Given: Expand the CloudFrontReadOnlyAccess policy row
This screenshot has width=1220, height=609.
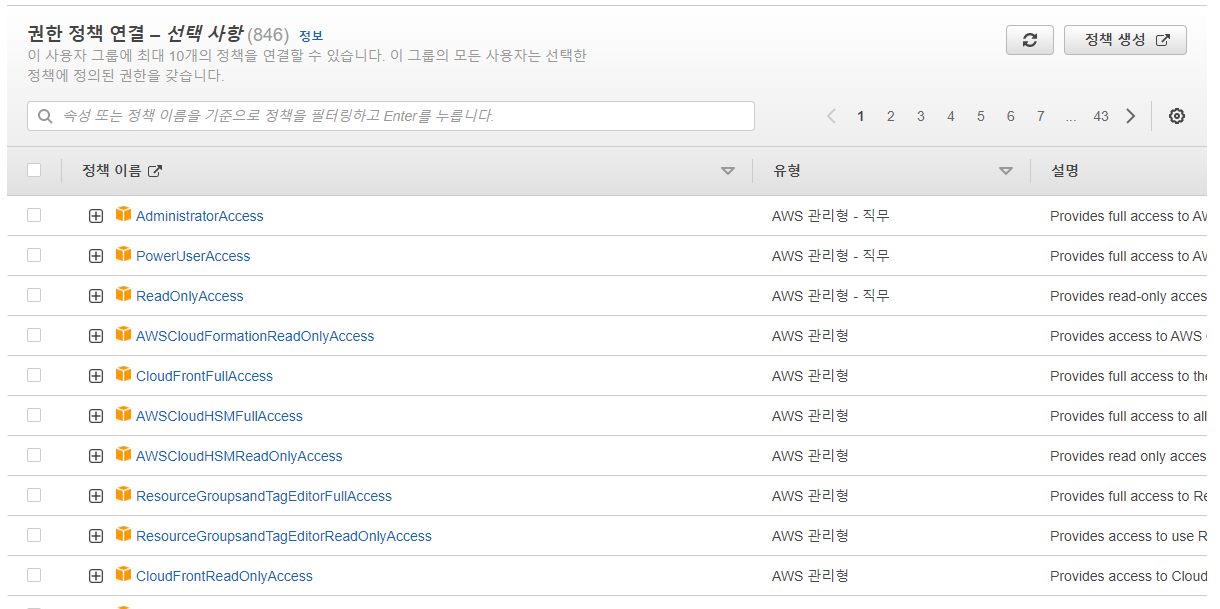Looking at the screenshot, I should click(x=96, y=576).
